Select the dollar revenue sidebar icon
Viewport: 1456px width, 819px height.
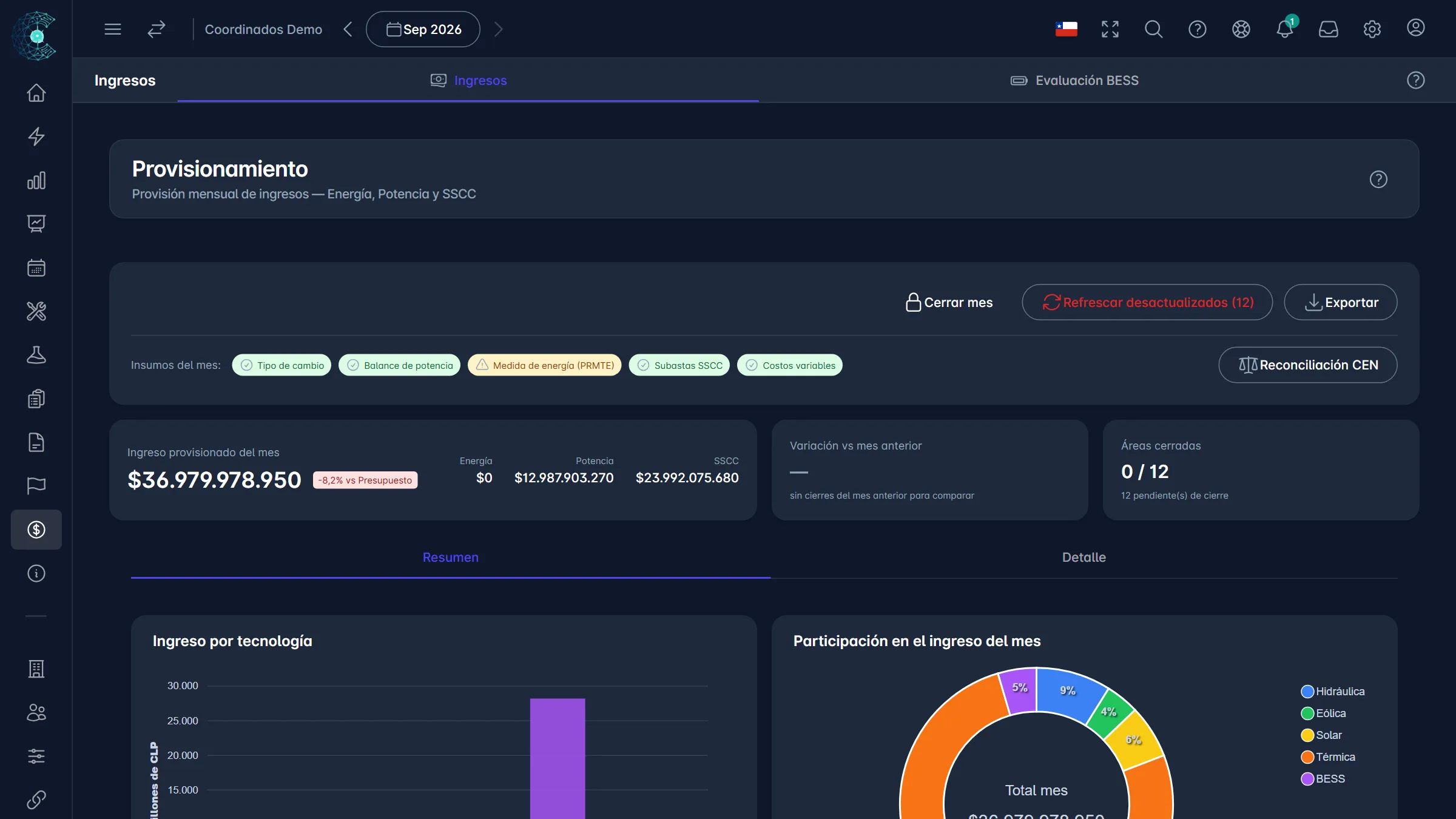(x=36, y=530)
